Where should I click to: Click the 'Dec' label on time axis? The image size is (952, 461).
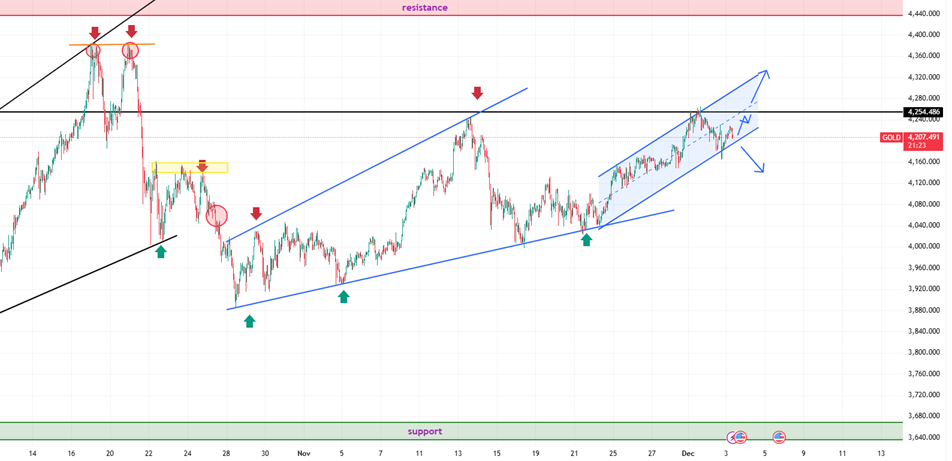pos(689,453)
